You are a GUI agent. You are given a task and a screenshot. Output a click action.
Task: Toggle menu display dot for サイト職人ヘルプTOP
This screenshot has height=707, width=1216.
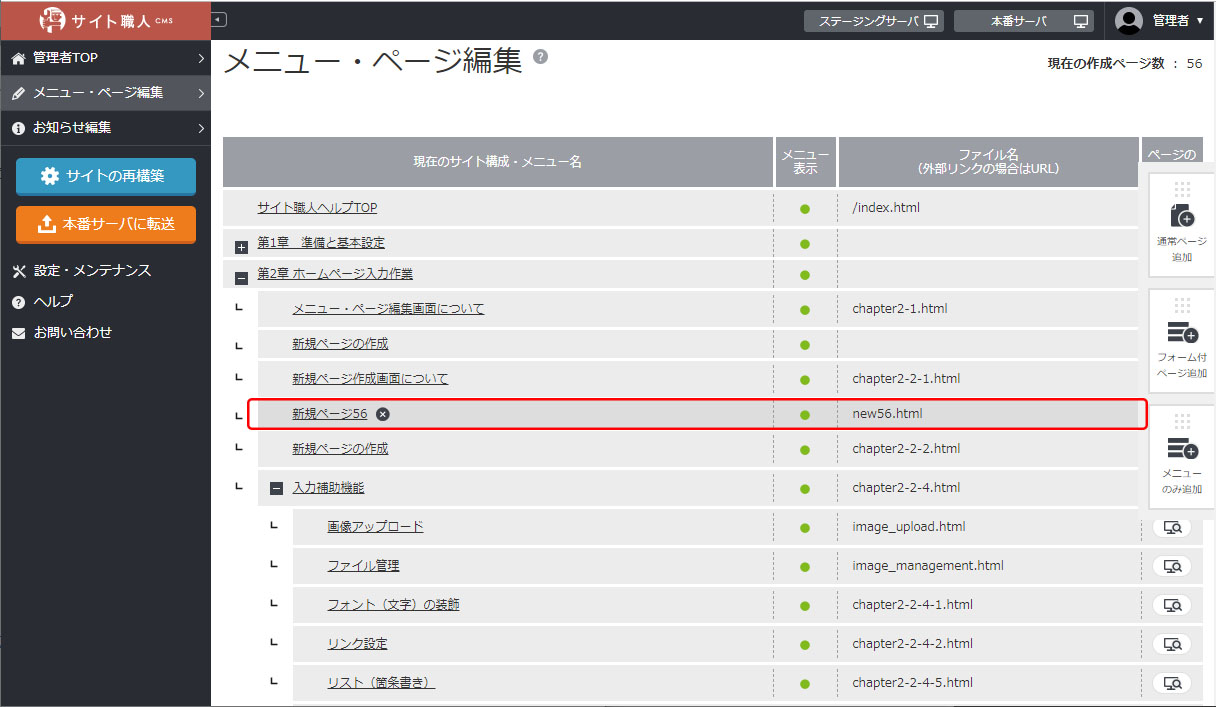tap(805, 209)
